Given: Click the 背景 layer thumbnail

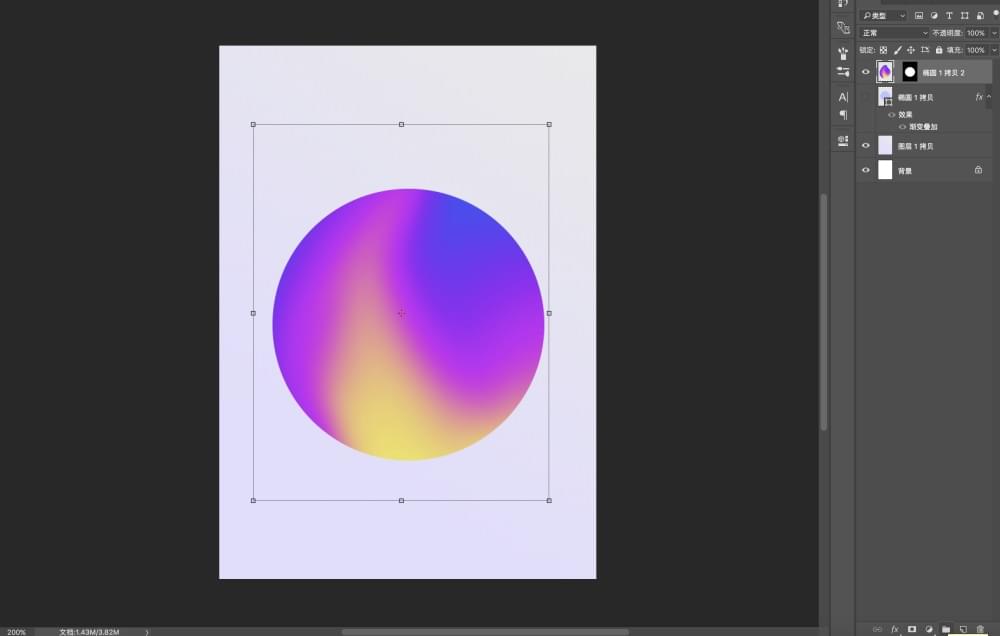Looking at the screenshot, I should tap(885, 170).
